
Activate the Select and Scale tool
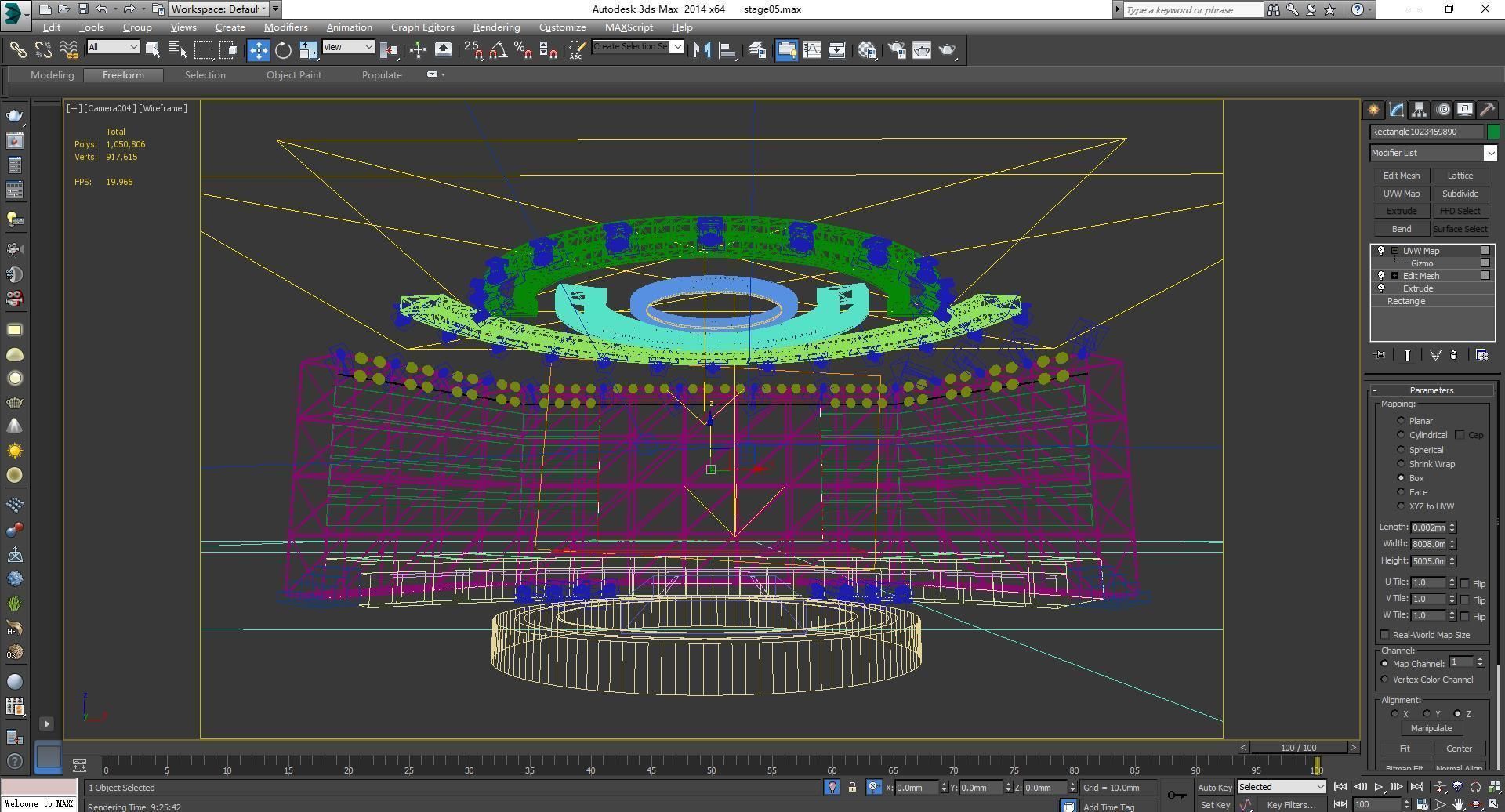pos(308,50)
